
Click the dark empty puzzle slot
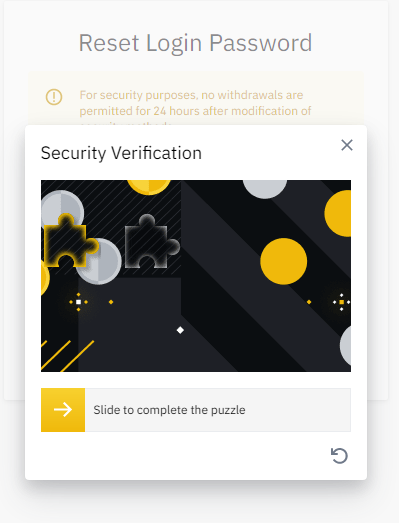pos(152,241)
